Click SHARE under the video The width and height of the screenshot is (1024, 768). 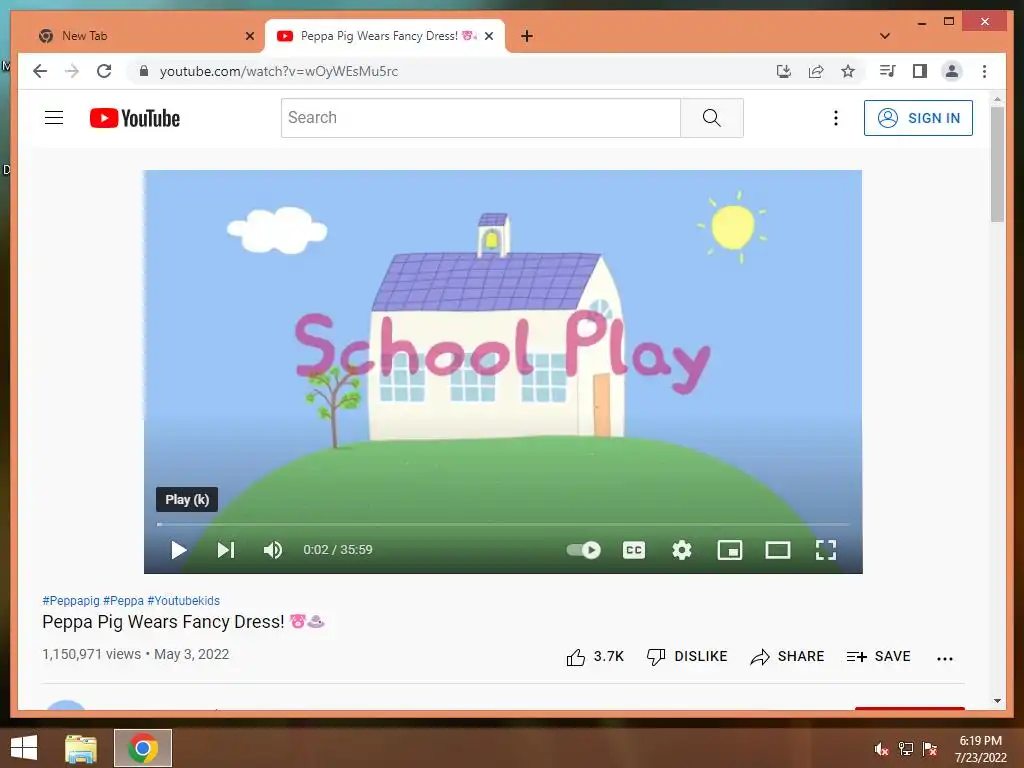click(787, 656)
